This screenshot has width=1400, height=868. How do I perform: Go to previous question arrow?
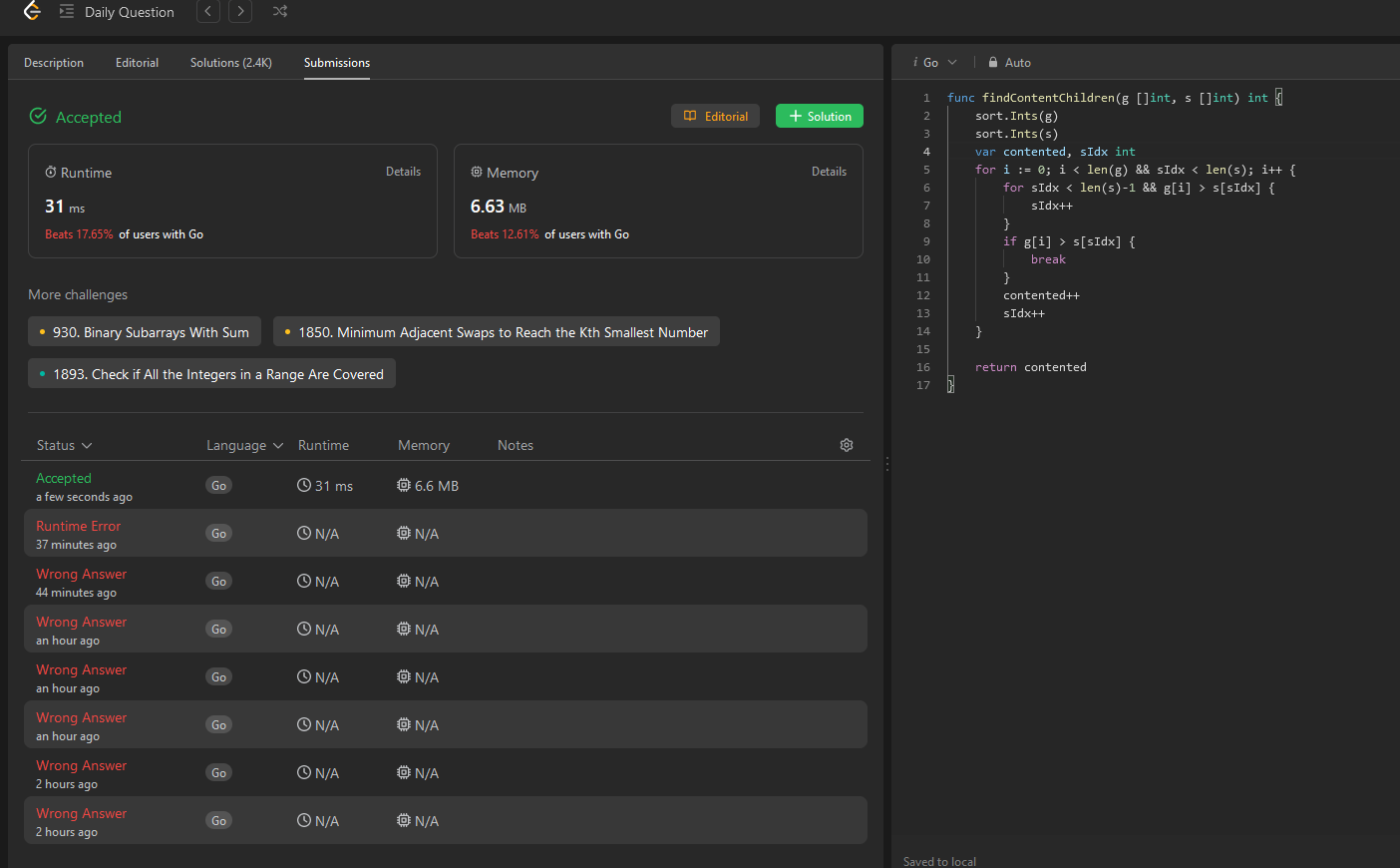(208, 12)
